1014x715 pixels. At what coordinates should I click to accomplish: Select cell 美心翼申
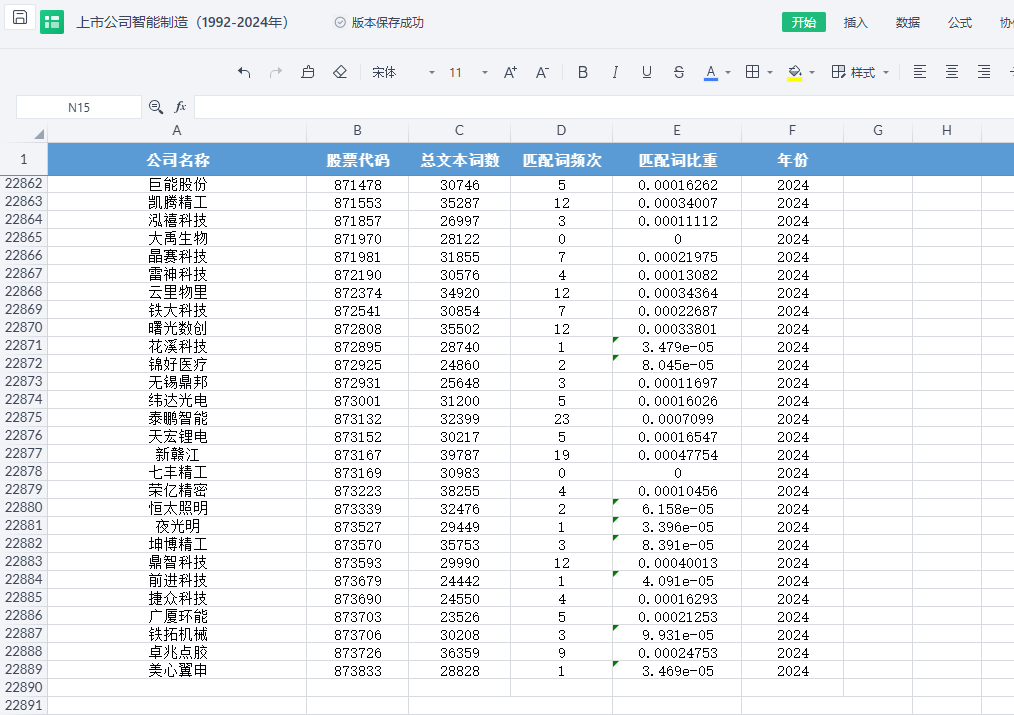coord(177,671)
